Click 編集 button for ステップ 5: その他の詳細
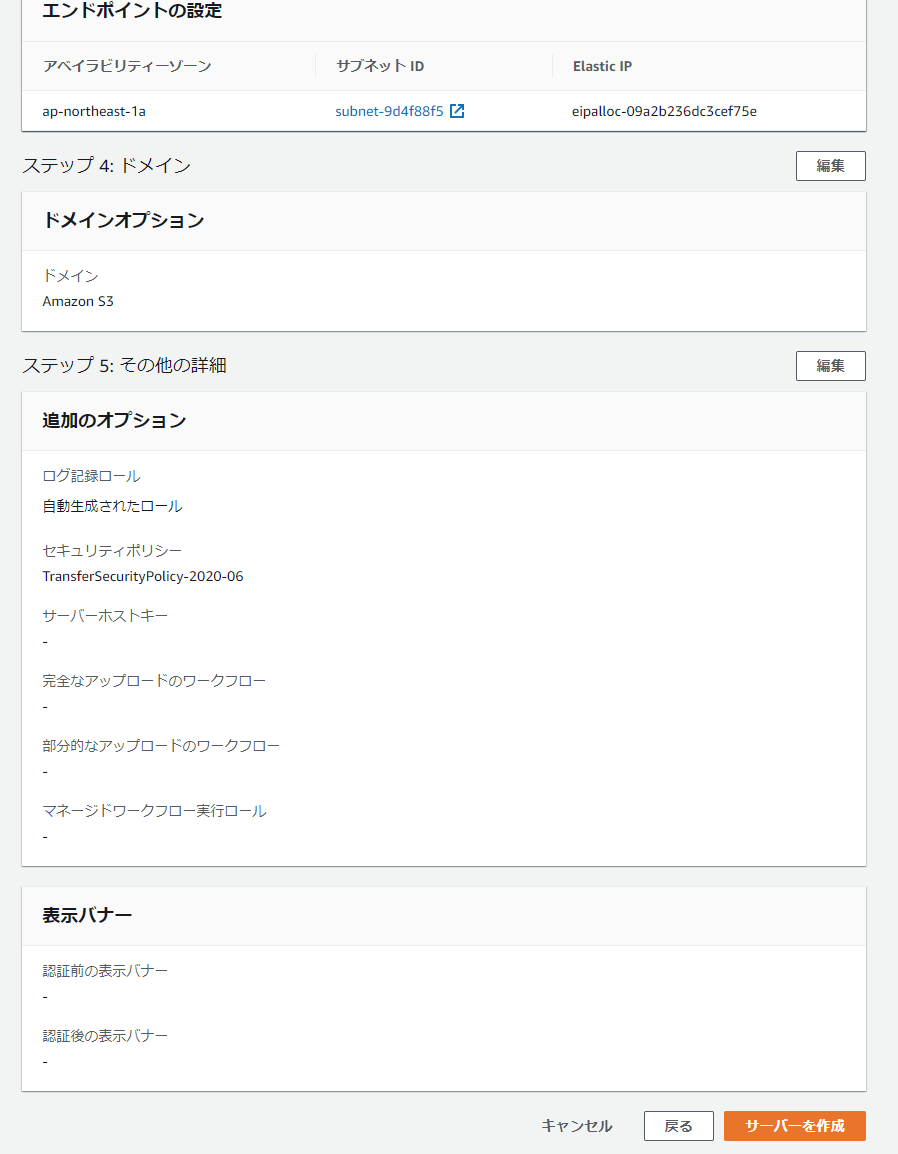The width and height of the screenshot is (898, 1154). coord(830,366)
